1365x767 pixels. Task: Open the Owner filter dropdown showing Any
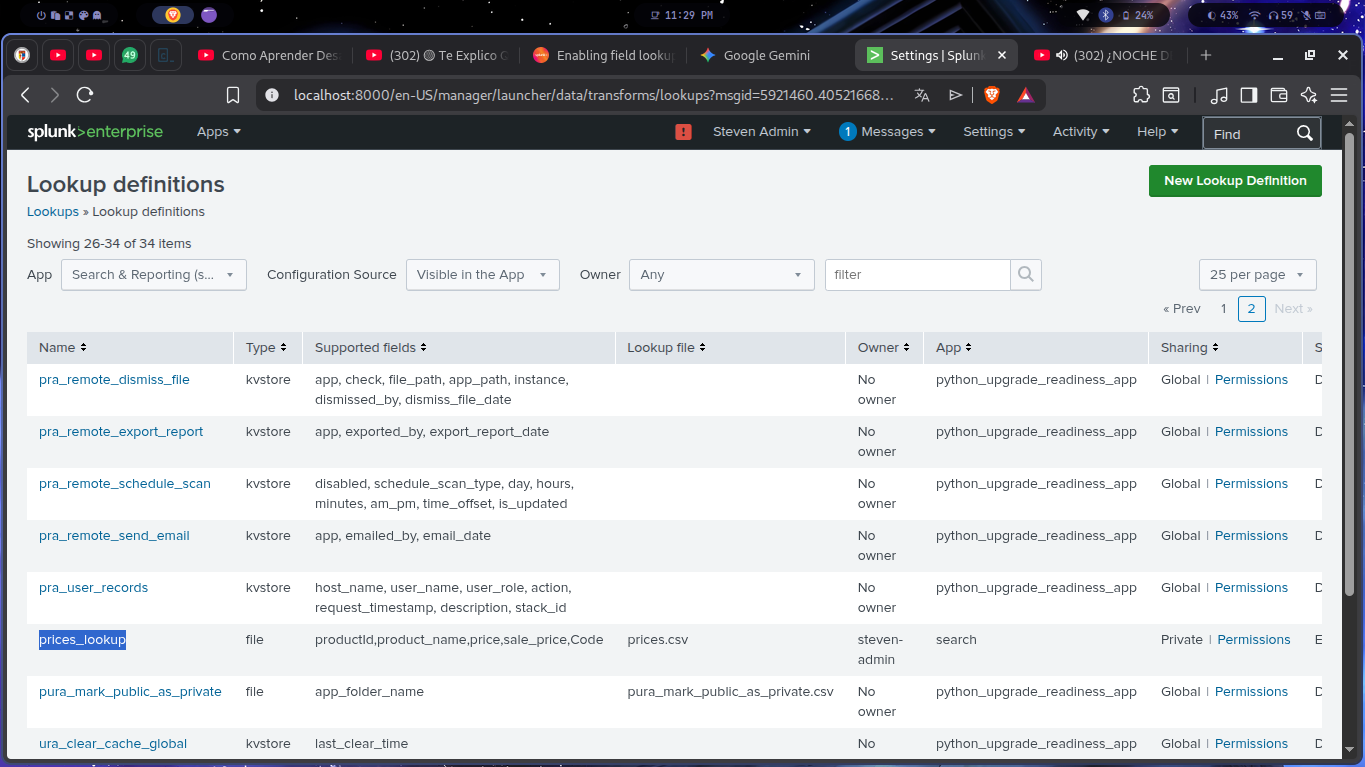(721, 274)
